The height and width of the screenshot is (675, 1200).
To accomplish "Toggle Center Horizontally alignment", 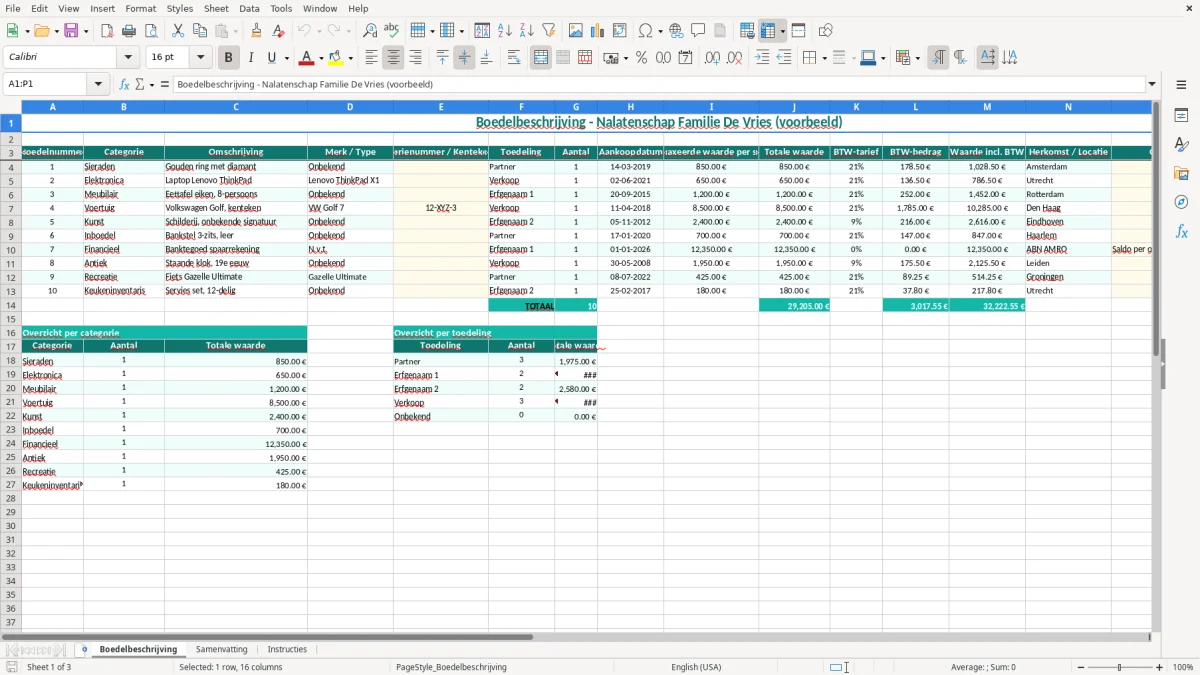I will point(394,58).
